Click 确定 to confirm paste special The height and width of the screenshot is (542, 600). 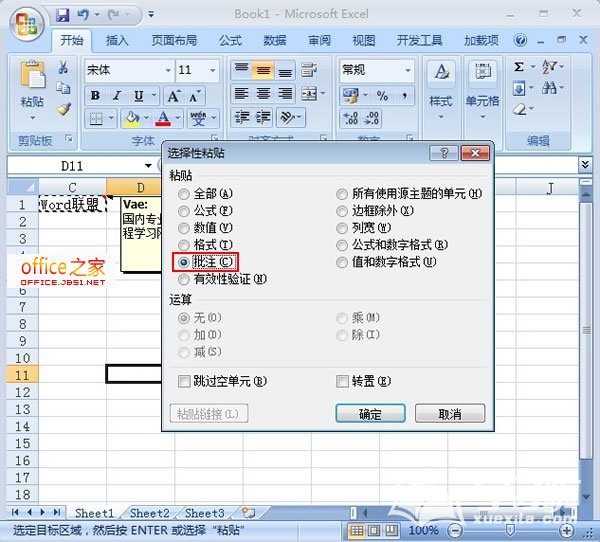point(370,414)
